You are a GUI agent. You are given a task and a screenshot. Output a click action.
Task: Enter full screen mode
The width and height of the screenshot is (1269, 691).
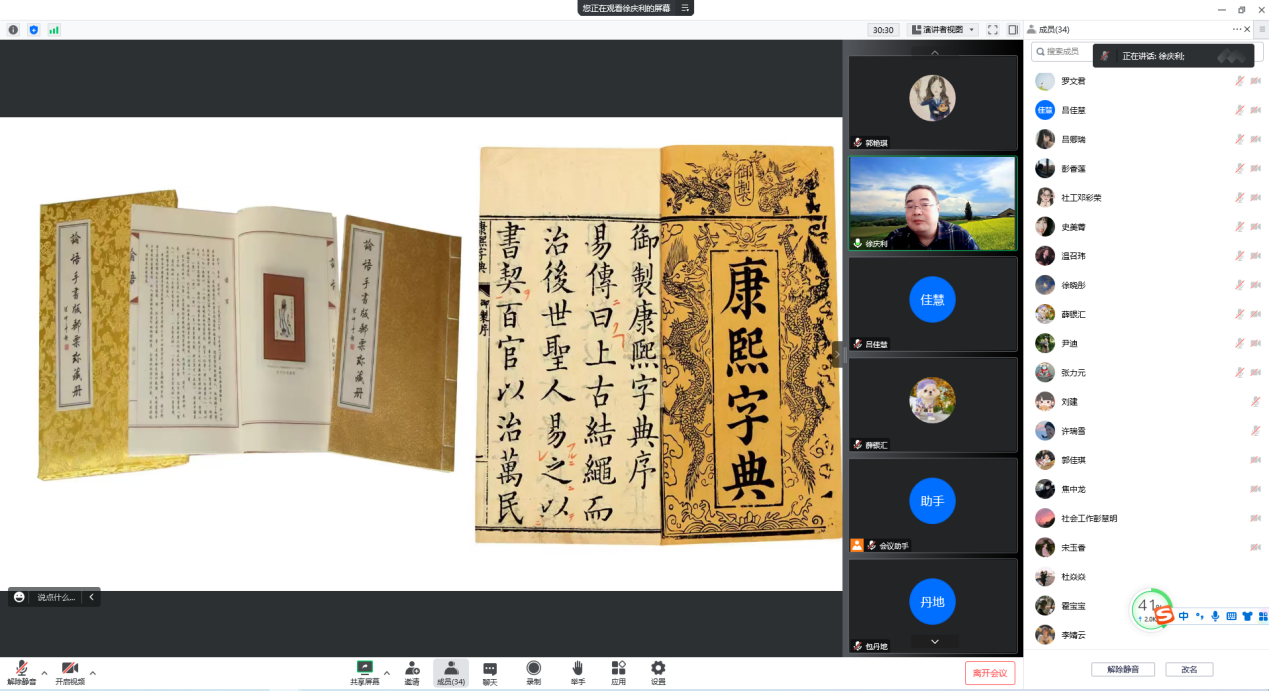click(993, 30)
